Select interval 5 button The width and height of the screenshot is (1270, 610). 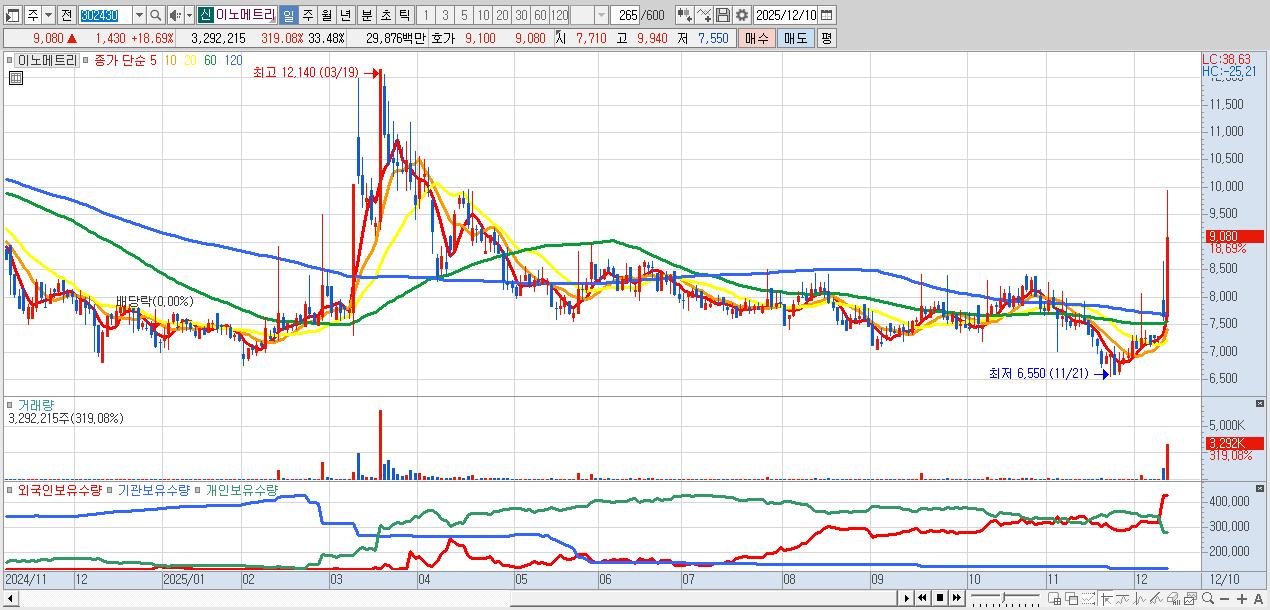(462, 15)
